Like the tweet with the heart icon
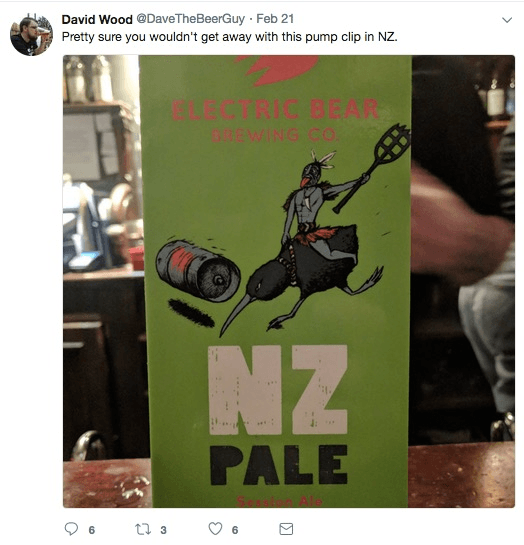 [x=215, y=528]
